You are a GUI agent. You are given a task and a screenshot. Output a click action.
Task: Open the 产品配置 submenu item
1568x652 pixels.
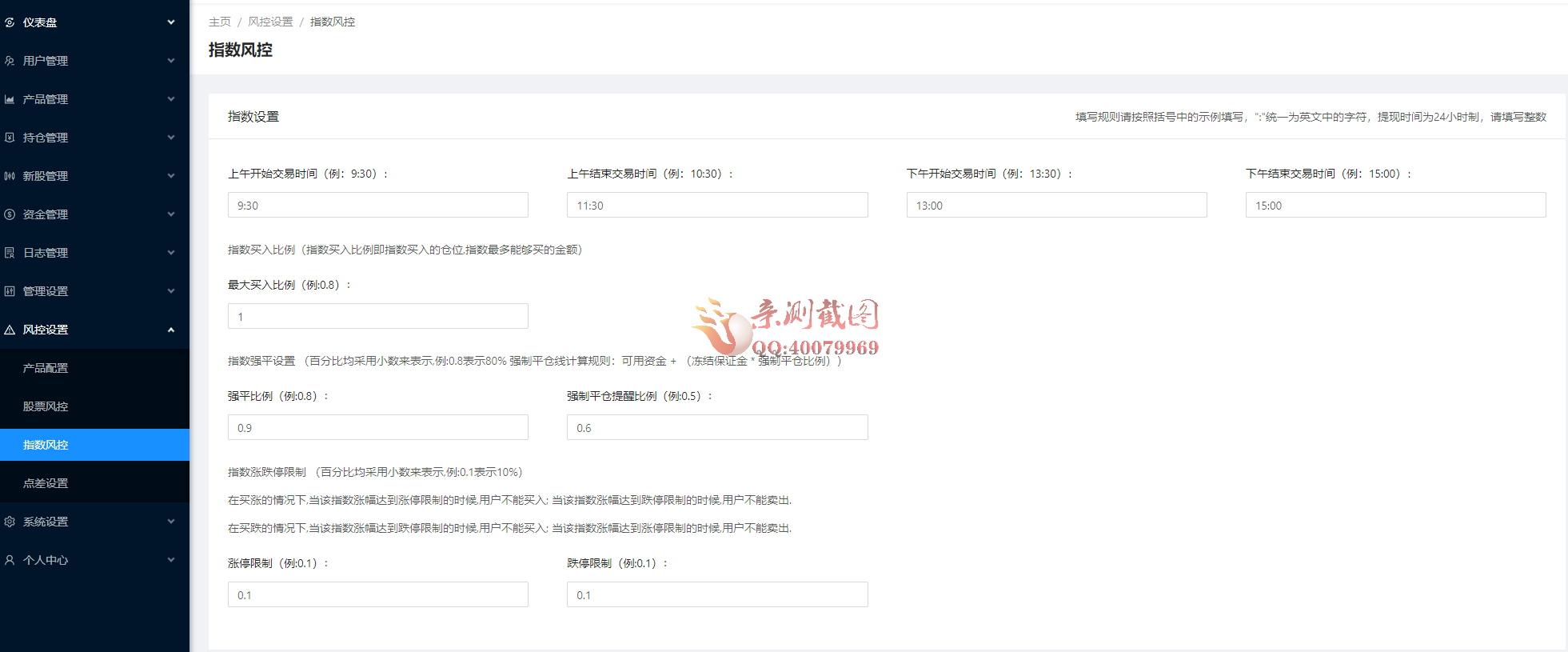click(94, 368)
